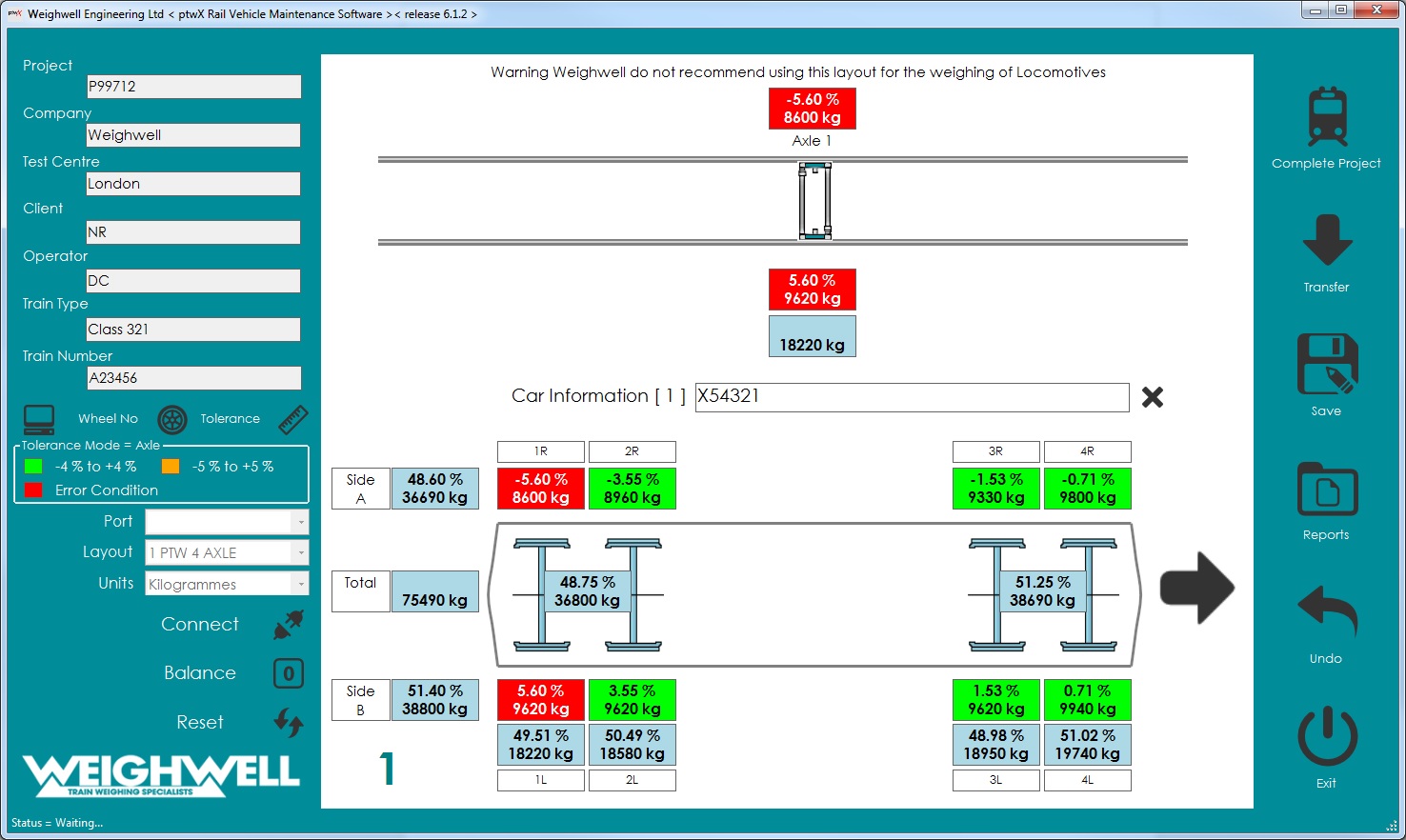The height and width of the screenshot is (840, 1406).
Task: Click the Client input field
Action: [x=193, y=232]
